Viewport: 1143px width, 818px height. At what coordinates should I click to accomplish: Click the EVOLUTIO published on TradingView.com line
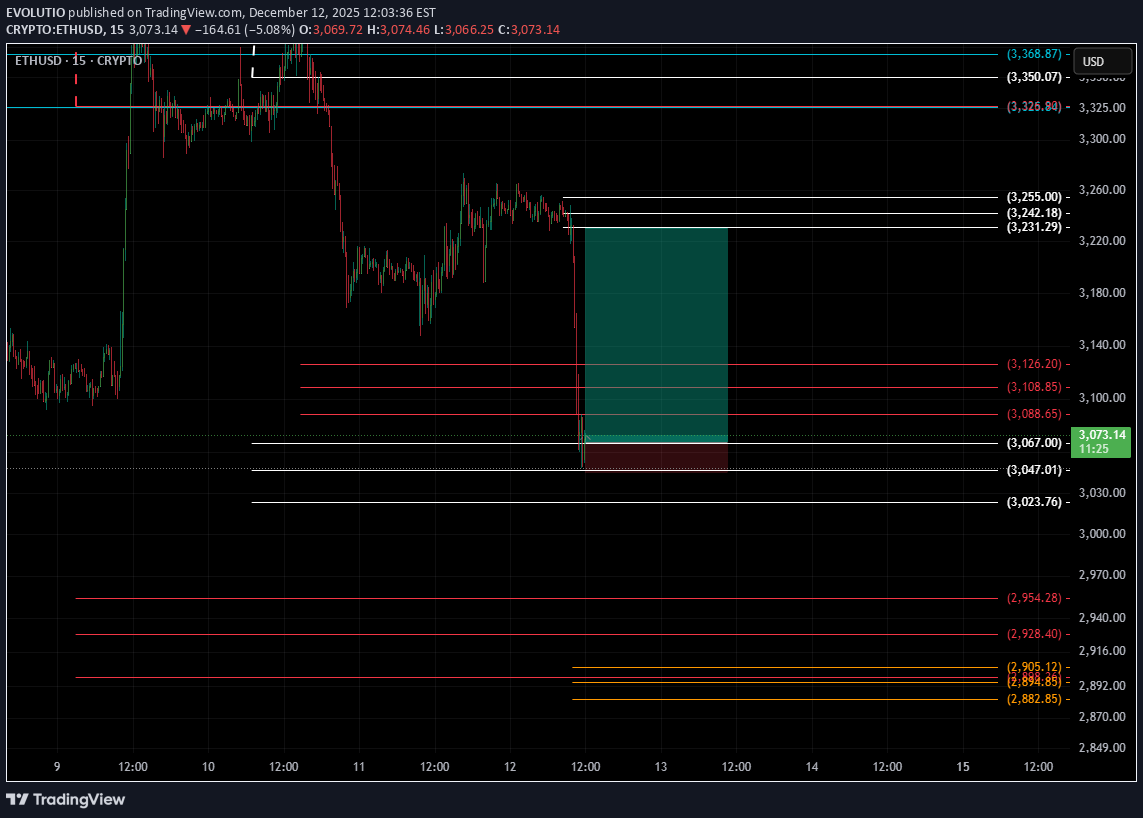(221, 12)
